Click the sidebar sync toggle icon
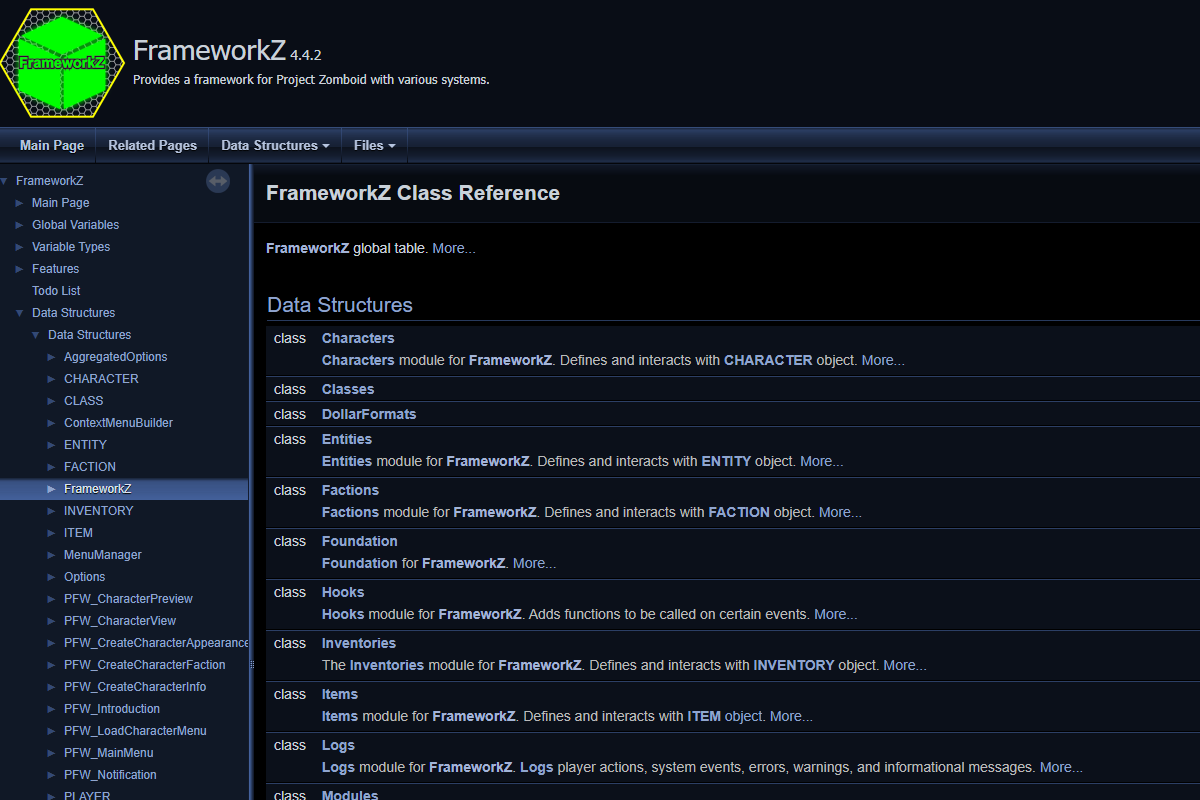 (218, 181)
